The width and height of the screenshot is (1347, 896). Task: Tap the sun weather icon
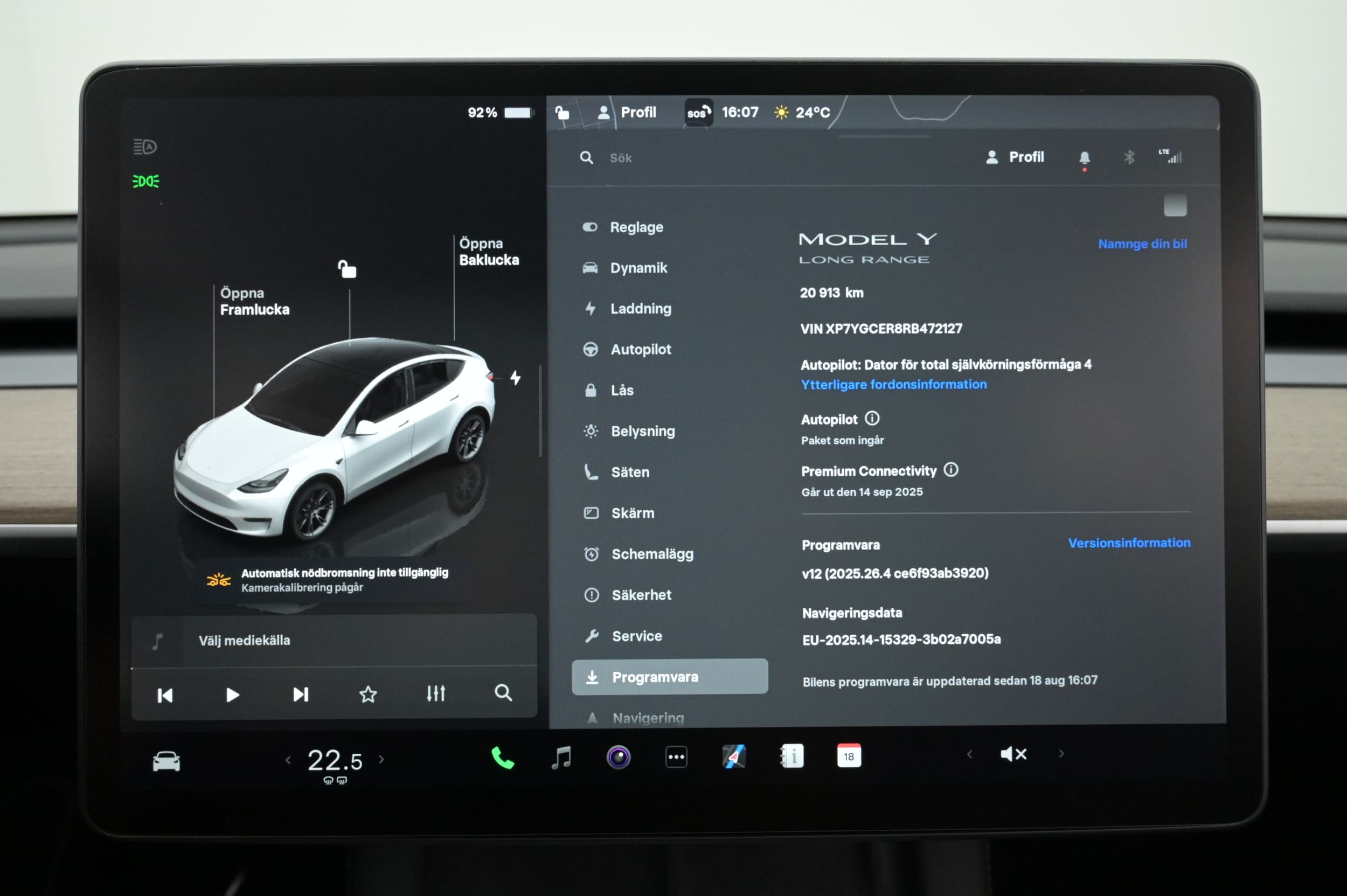point(781,112)
